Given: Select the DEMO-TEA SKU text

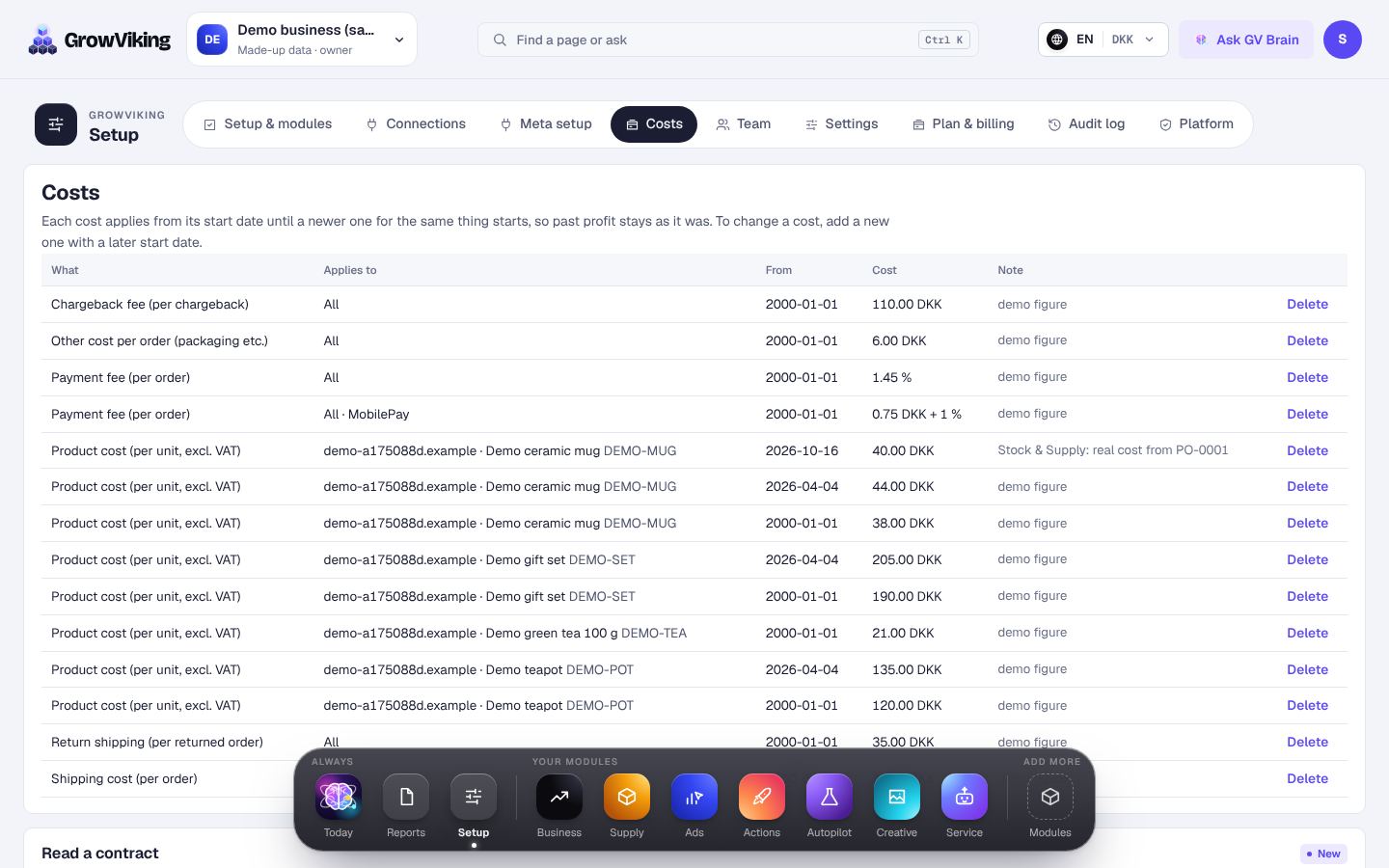Looking at the screenshot, I should pos(654,634).
